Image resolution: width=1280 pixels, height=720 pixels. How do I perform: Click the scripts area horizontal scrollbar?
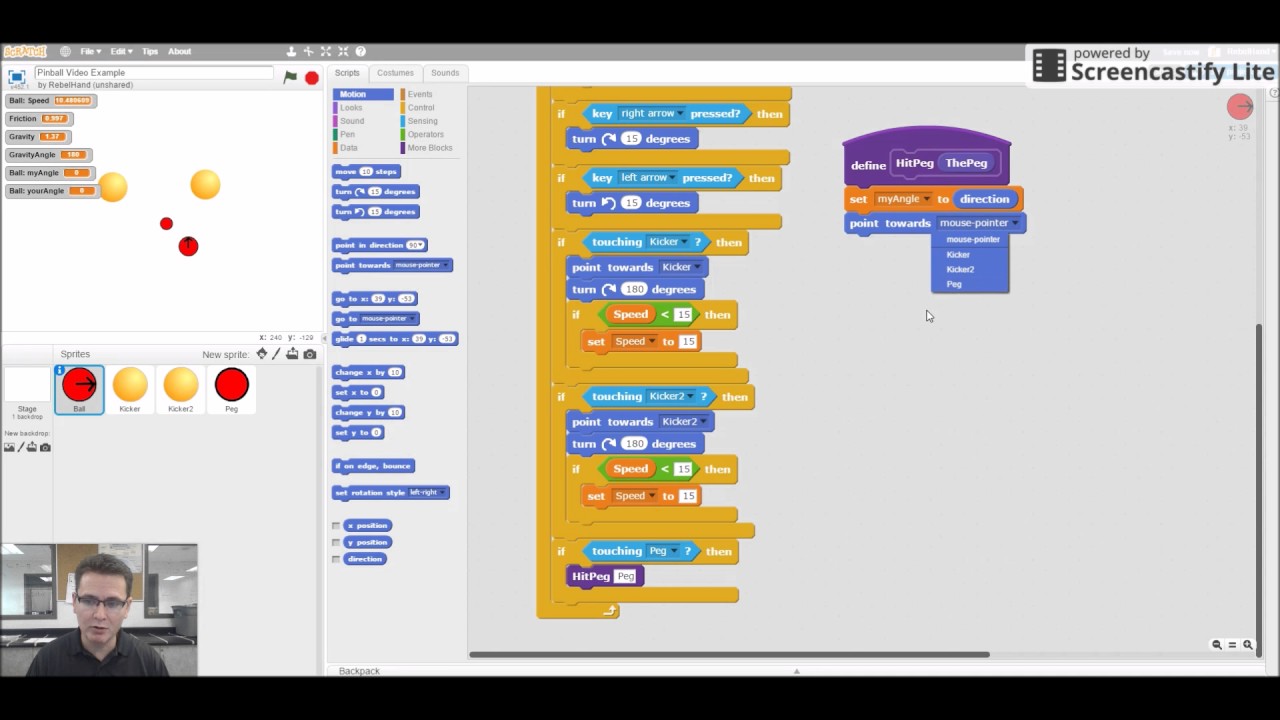click(x=730, y=655)
